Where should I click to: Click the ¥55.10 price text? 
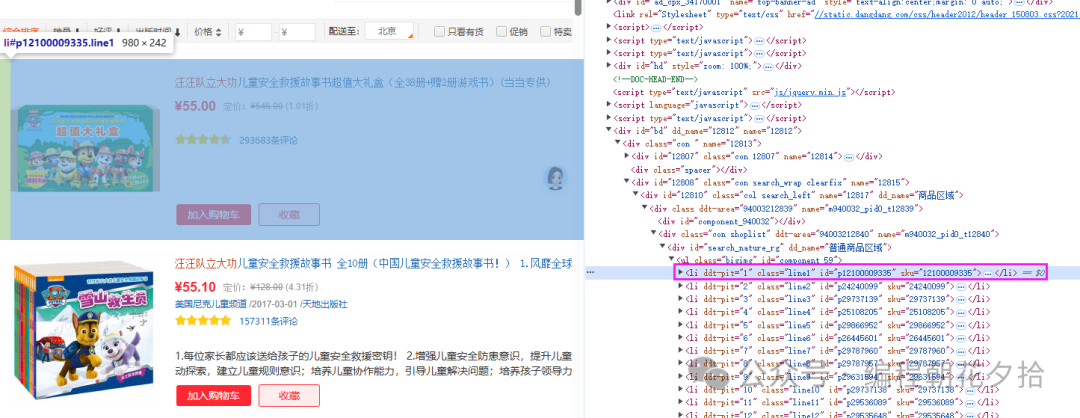[x=196, y=287]
